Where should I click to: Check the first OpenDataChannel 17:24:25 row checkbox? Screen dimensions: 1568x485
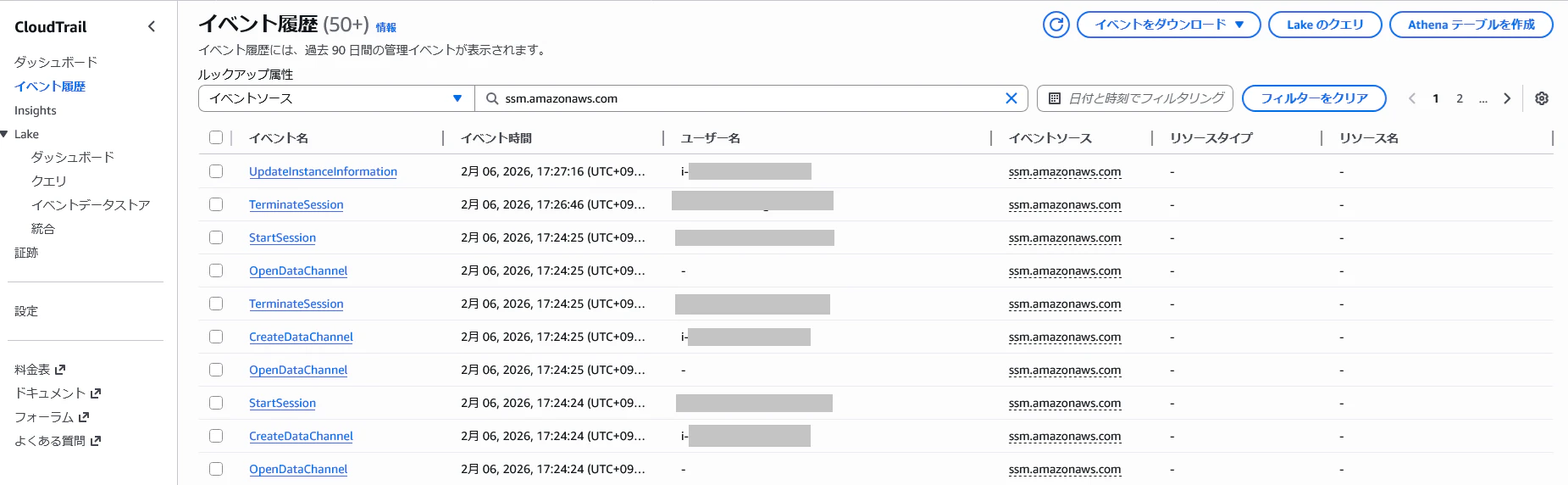216,270
